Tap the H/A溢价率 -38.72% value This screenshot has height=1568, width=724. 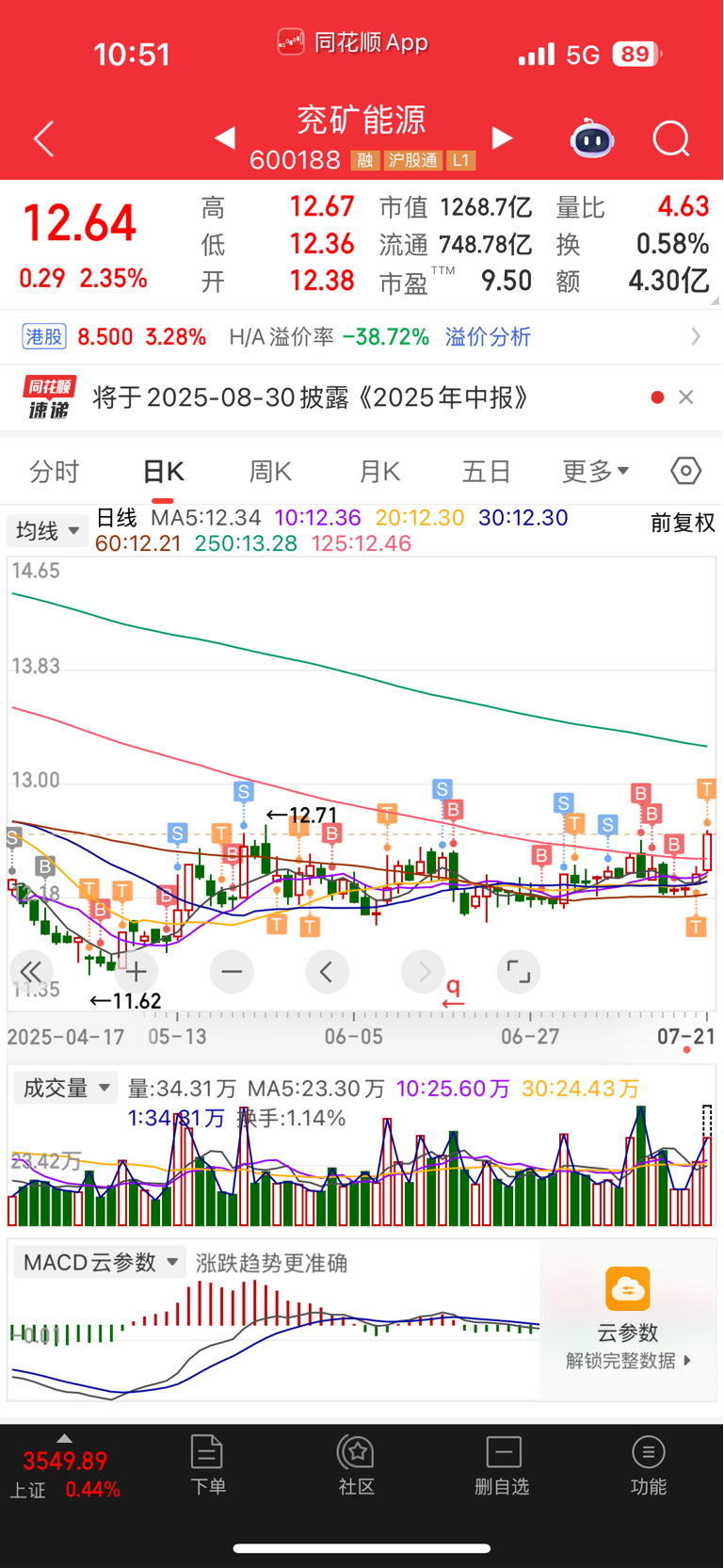pyautogui.click(x=330, y=337)
